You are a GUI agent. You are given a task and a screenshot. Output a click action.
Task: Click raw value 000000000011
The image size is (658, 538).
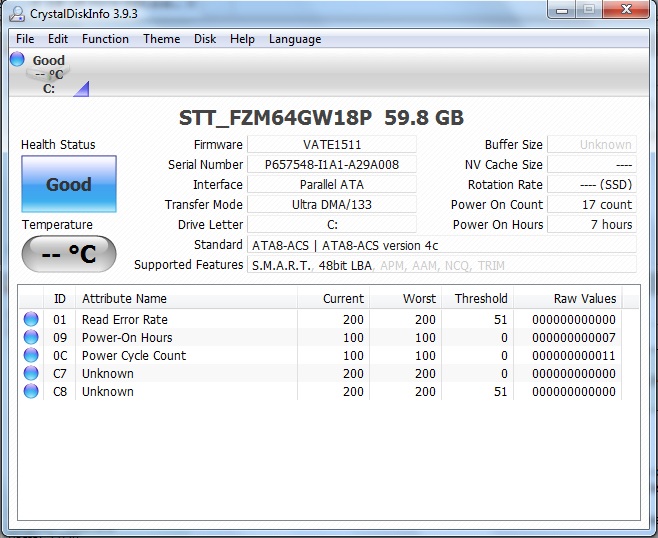(574, 355)
